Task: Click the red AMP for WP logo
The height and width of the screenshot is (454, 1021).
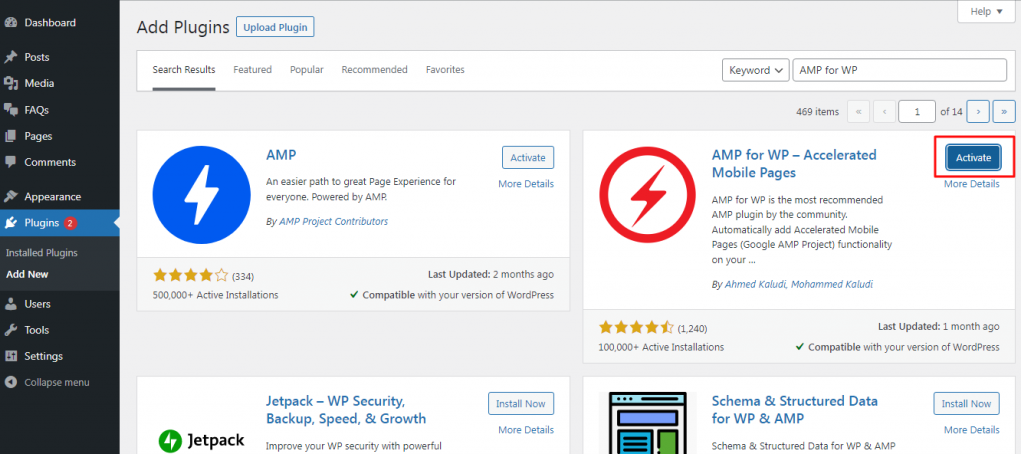Action: click(648, 195)
